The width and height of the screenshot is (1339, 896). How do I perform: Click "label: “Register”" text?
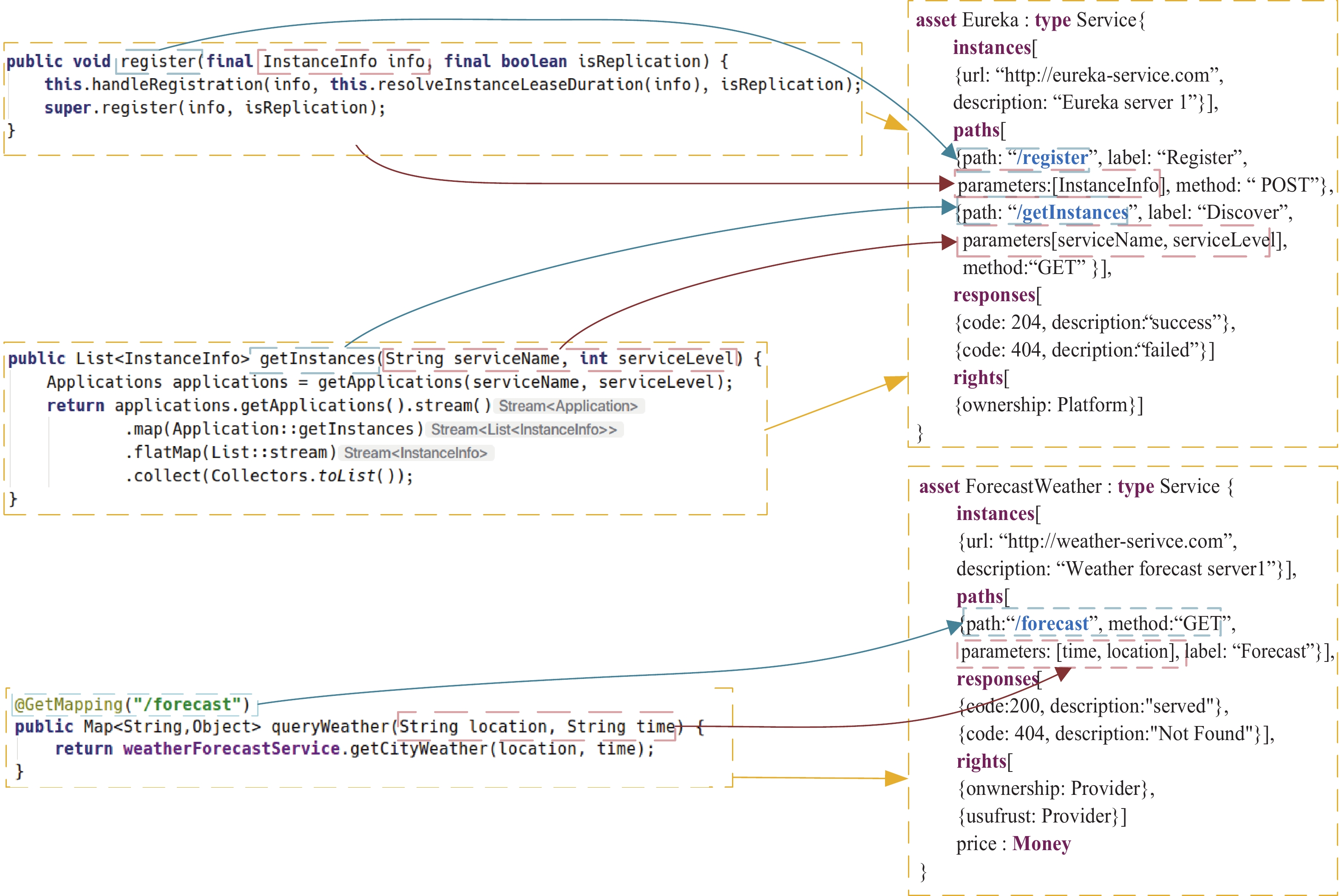tap(1174, 157)
